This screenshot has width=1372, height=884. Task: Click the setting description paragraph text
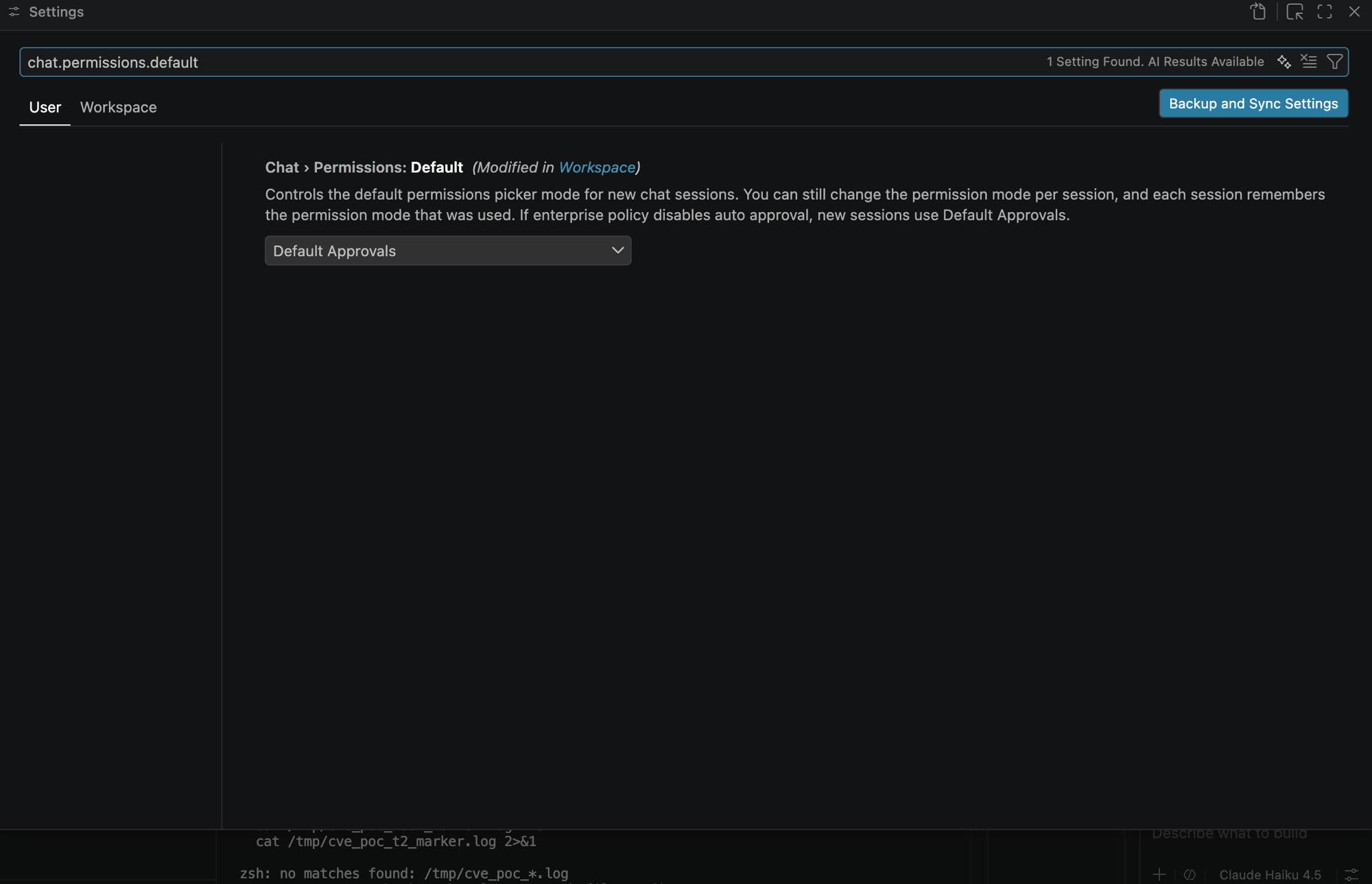pos(795,205)
